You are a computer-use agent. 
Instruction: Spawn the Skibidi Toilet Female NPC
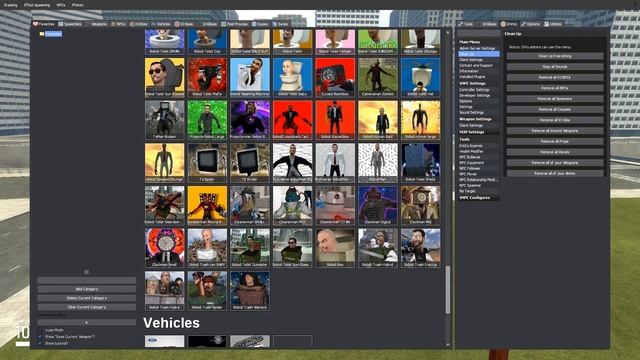(x=335, y=42)
